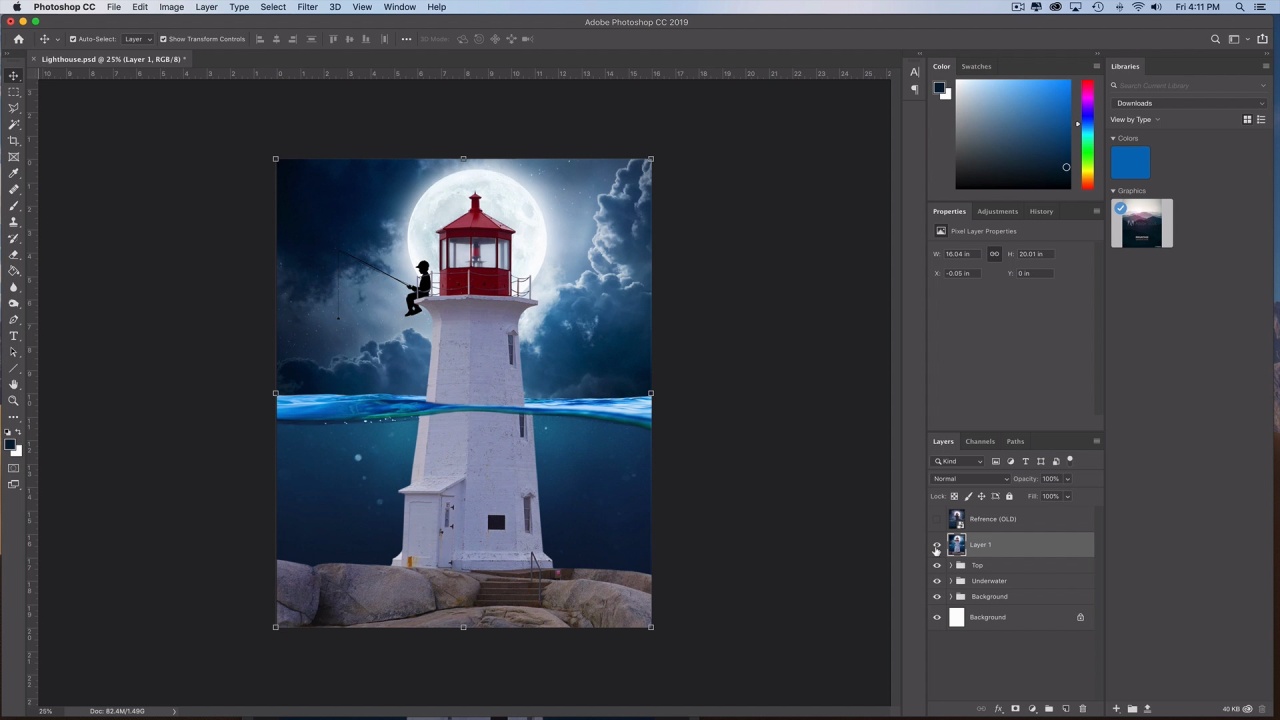Open the layer style fx menu
Screen dimensions: 1280x720
(998, 709)
